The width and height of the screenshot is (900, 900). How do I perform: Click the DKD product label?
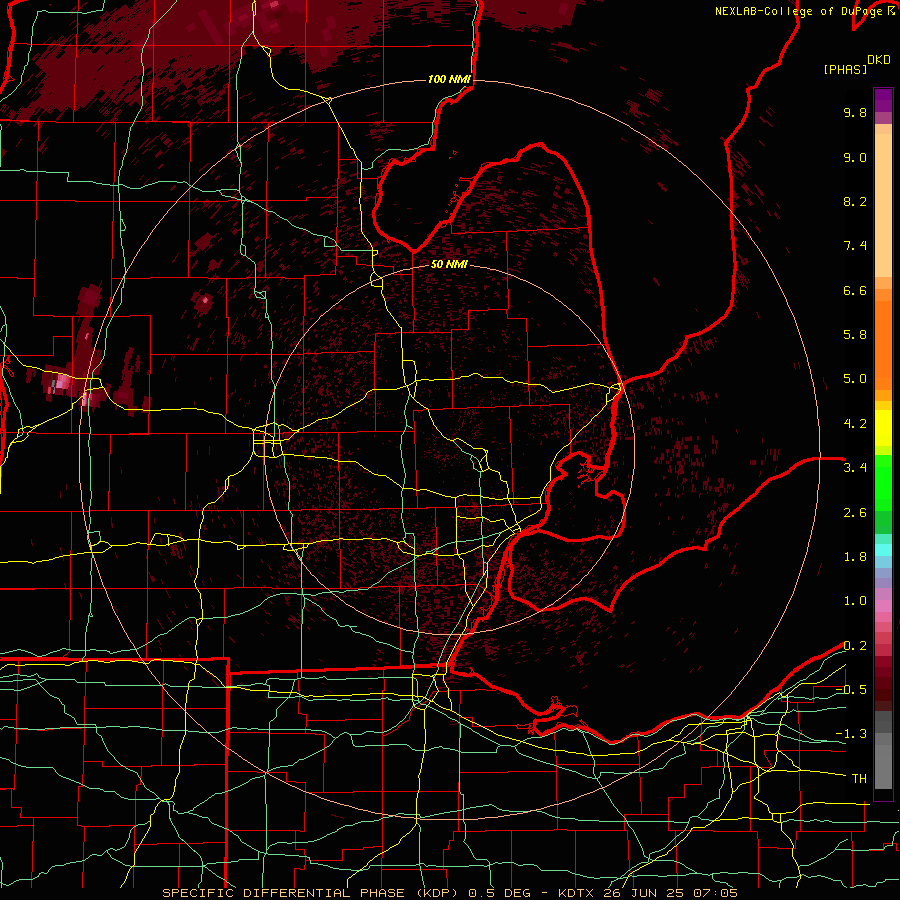tap(879, 60)
